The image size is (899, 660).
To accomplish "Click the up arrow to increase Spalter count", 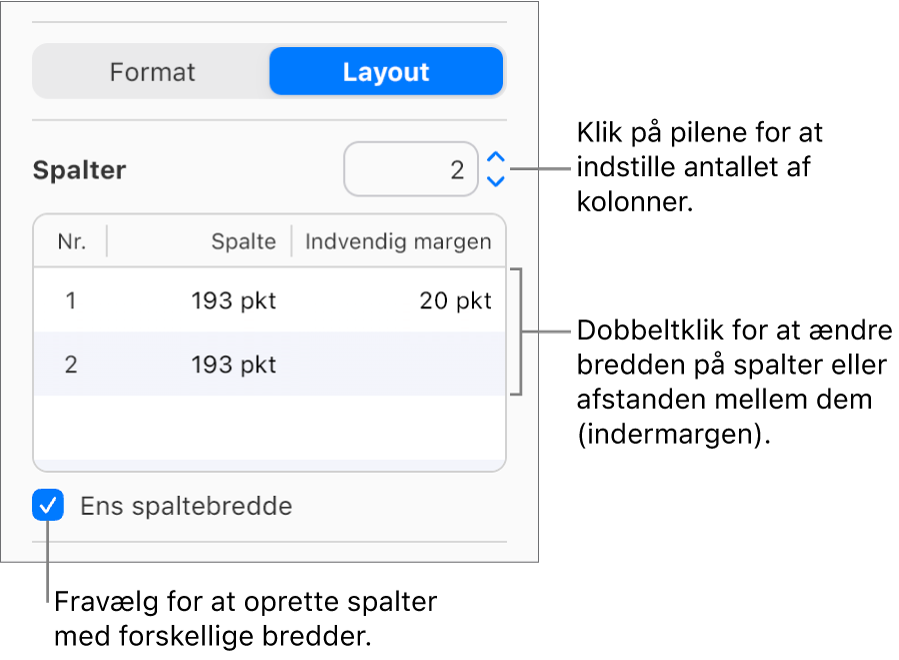I will click(494, 158).
